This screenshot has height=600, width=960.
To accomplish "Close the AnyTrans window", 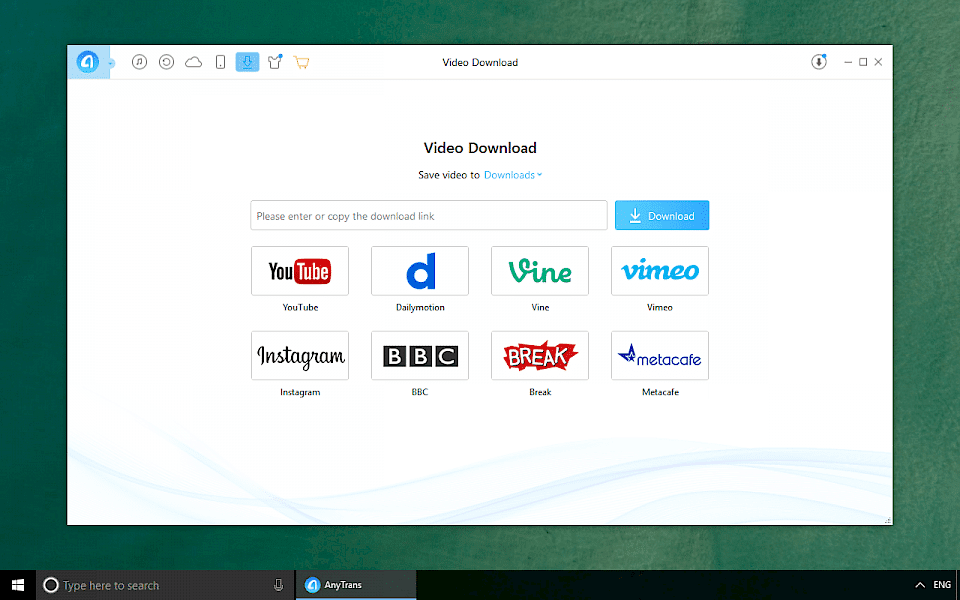I will (x=879, y=62).
